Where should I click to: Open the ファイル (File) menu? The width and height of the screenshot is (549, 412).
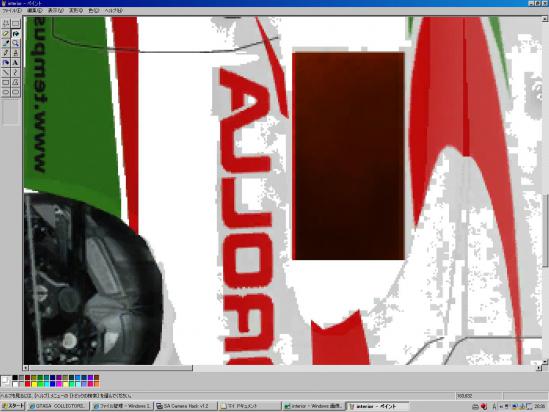[12, 11]
